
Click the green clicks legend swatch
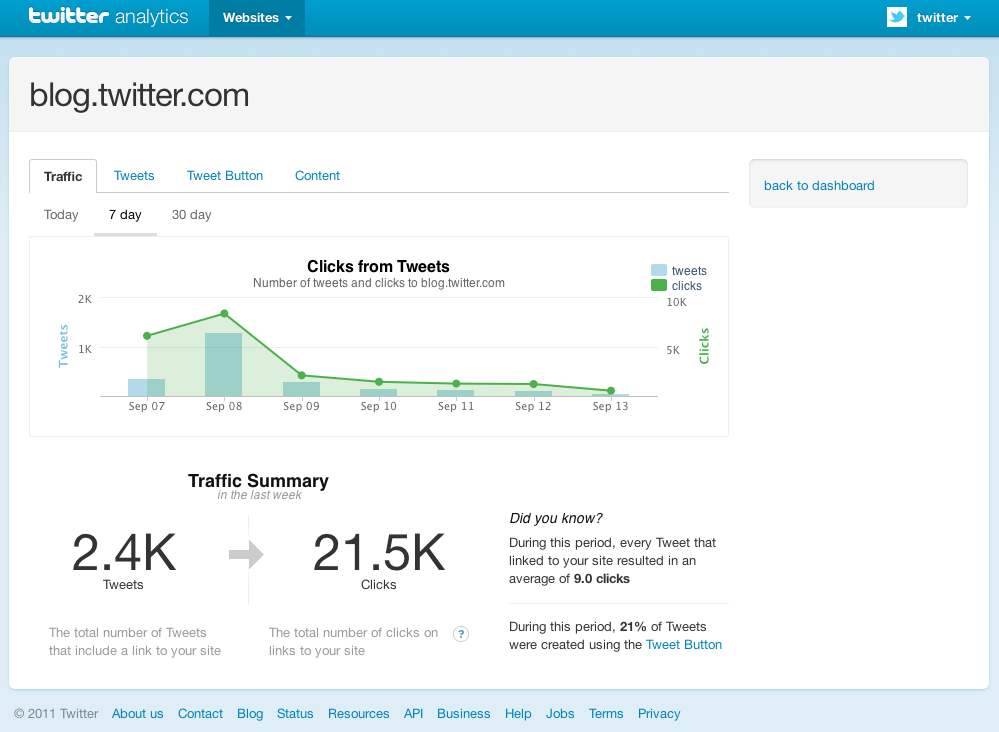[659, 285]
